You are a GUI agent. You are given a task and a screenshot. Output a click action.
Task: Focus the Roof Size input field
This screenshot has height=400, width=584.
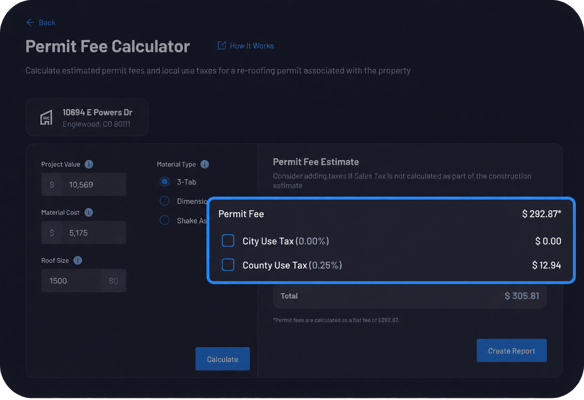pyautogui.click(x=83, y=281)
